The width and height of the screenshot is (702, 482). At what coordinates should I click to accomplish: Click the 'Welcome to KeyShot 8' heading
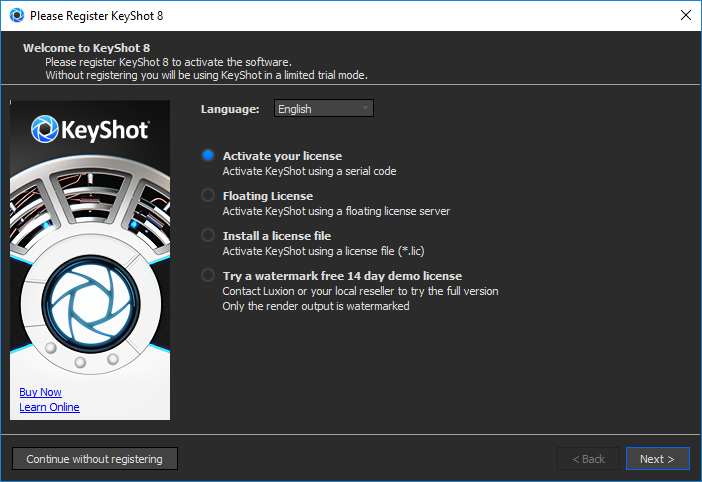pyautogui.click(x=86, y=48)
